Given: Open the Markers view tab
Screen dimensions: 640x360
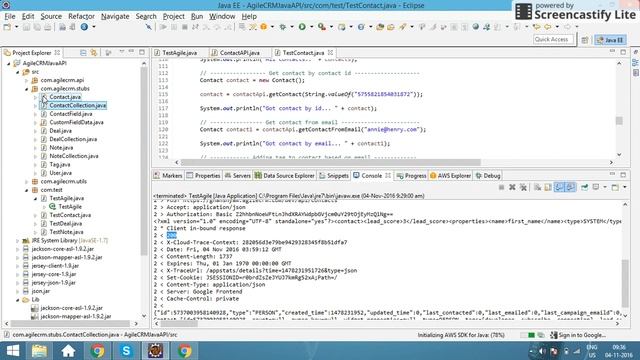Looking at the screenshot, I should (x=168, y=176).
